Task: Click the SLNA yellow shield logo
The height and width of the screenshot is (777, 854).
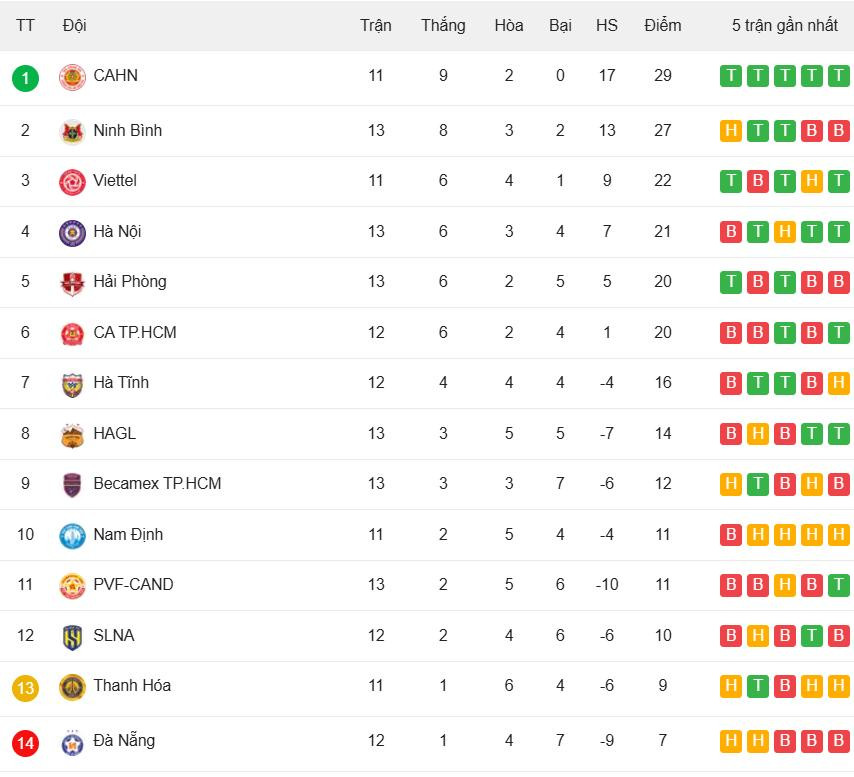Action: (x=72, y=636)
